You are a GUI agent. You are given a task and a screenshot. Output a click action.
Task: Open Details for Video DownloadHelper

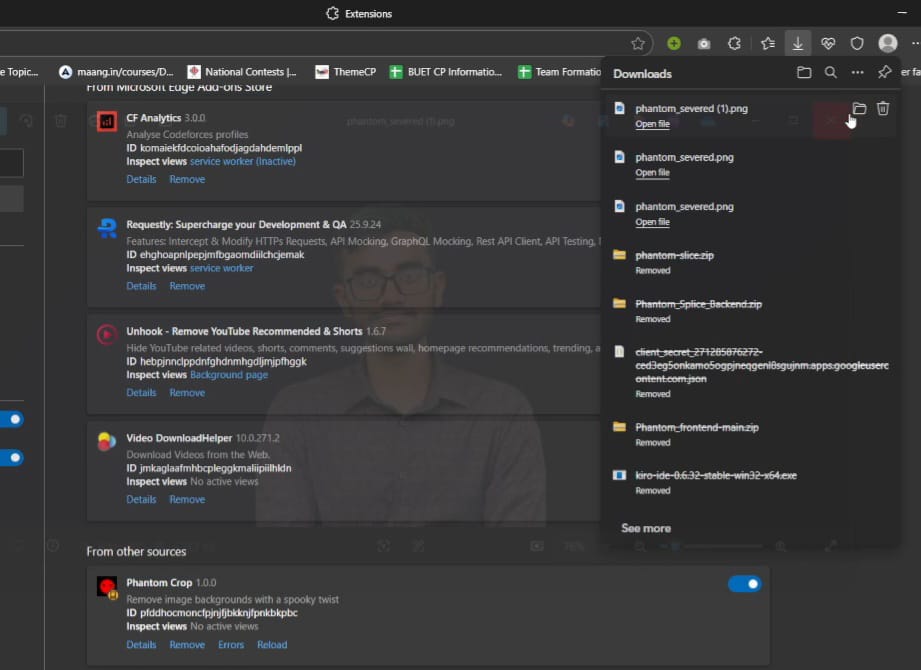[x=141, y=499]
